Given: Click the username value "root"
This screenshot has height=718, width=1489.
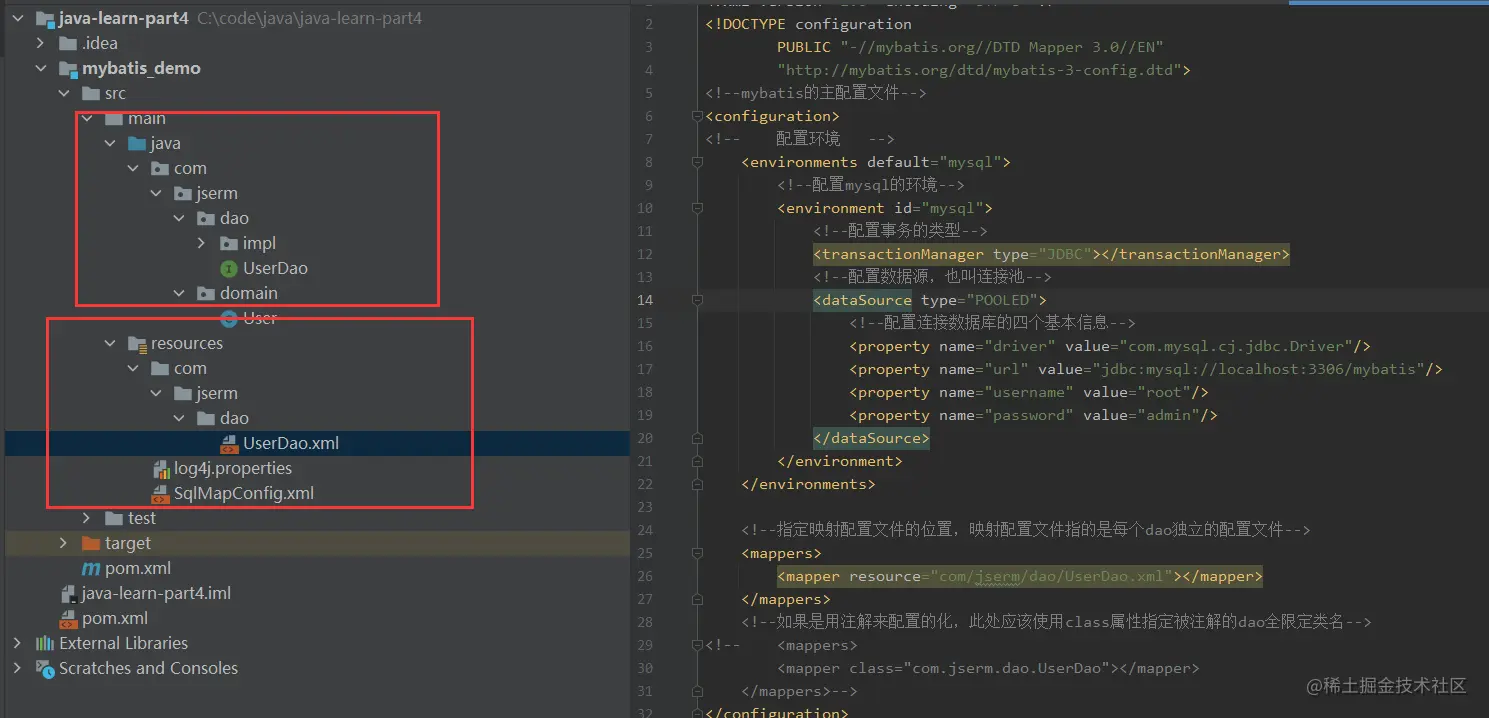Looking at the screenshot, I should click(1164, 392).
